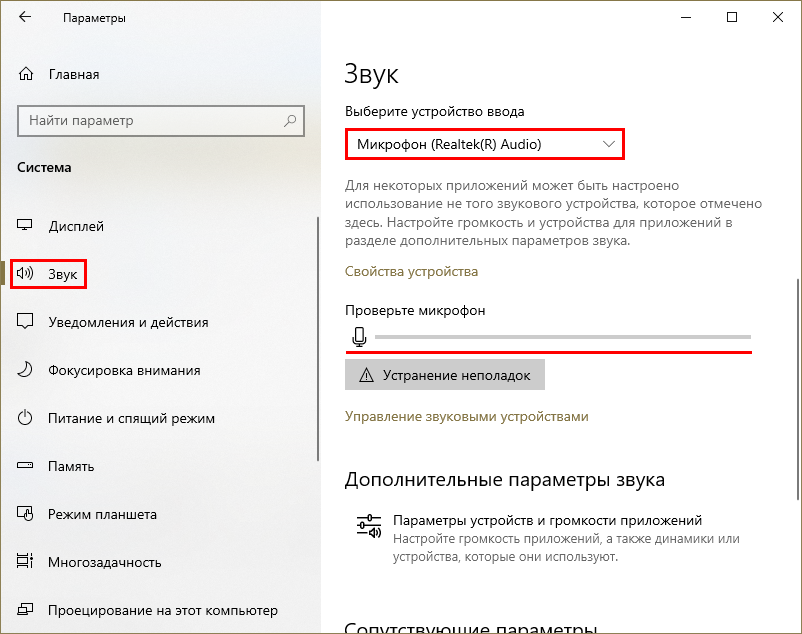Click the Питание power icon

click(x=26, y=418)
